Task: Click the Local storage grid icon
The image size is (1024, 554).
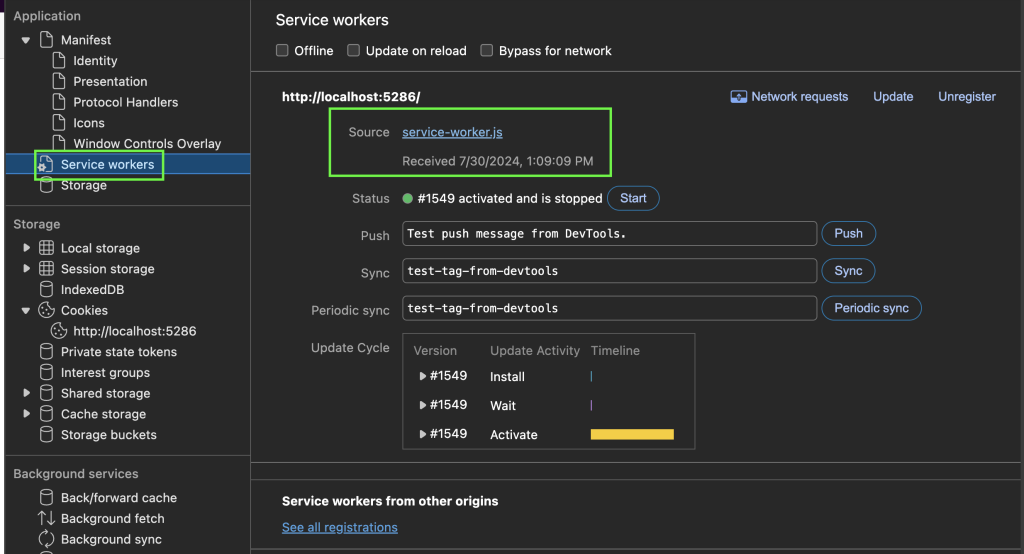Action: [x=46, y=248]
